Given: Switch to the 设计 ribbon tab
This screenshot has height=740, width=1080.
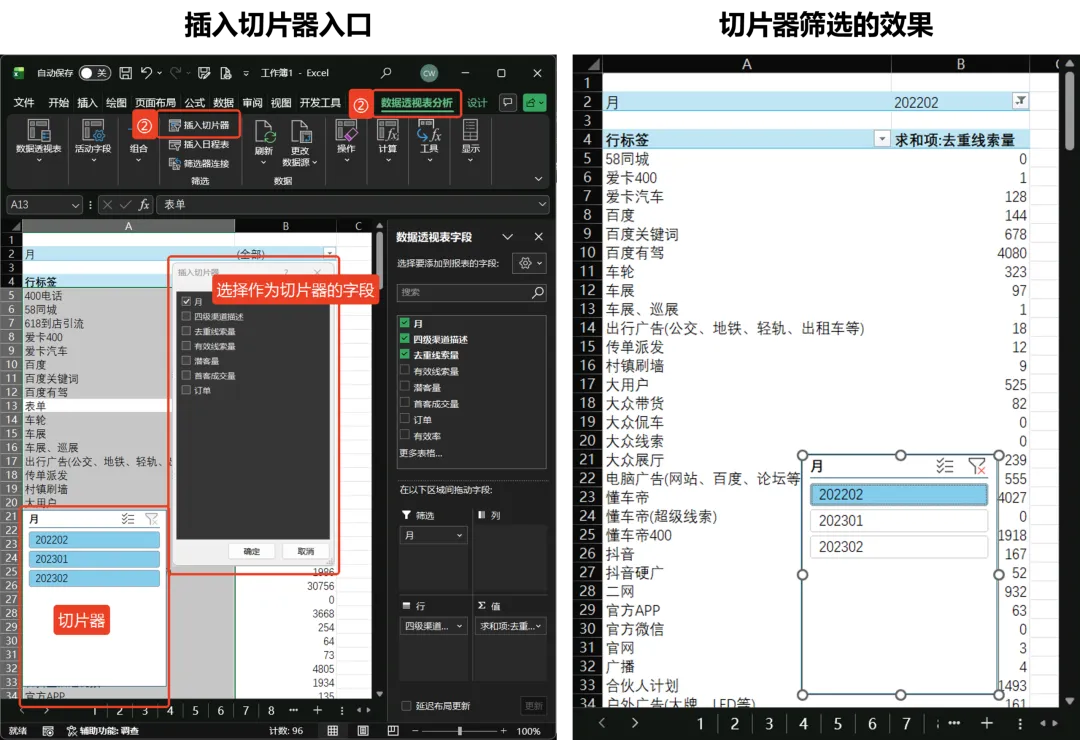Looking at the screenshot, I should pos(477,103).
